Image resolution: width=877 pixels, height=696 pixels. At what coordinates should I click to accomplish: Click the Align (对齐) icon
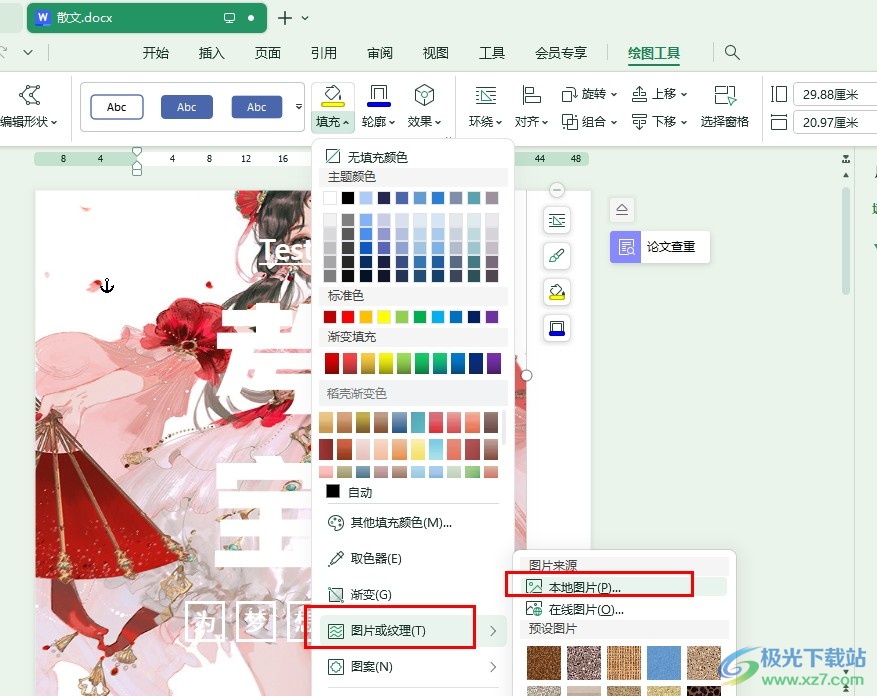[531, 95]
